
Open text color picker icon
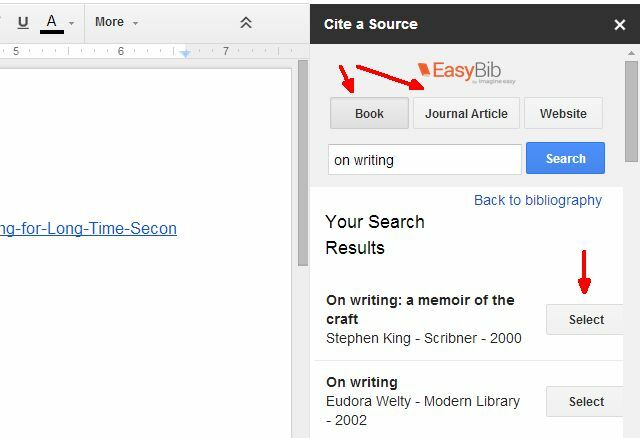tap(51, 23)
